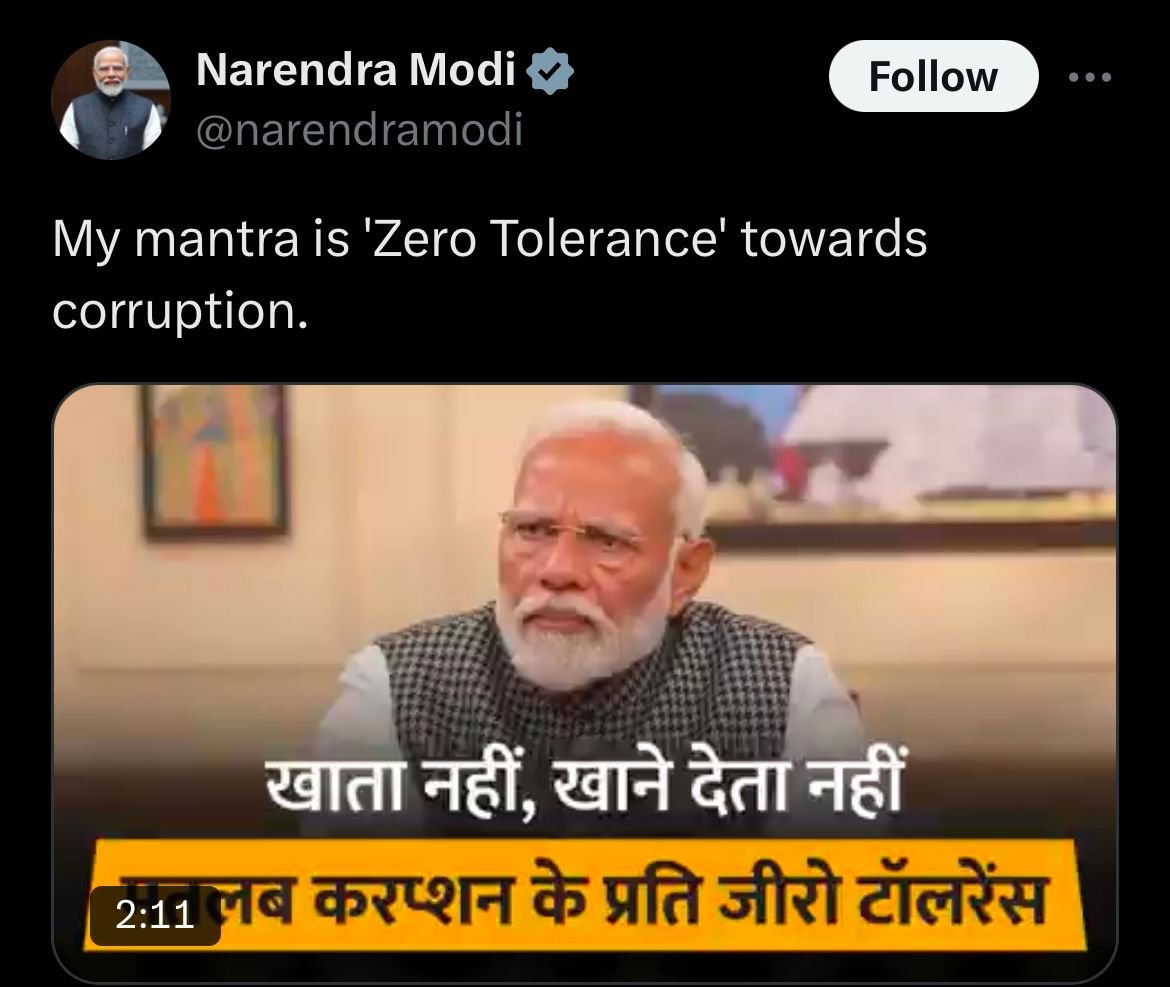This screenshot has height=987, width=1170.
Task: Open the tweet text about Zero Tolerance
Action: (489, 275)
